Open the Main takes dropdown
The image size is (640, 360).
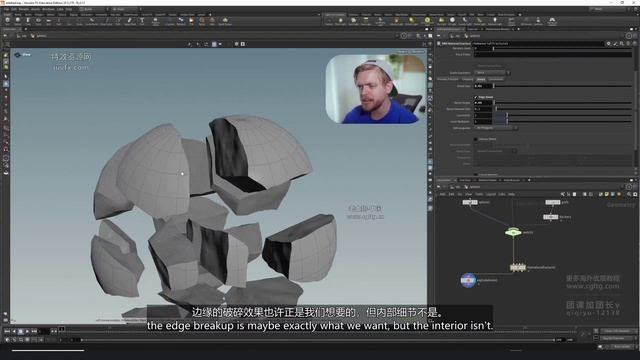[x=127, y=9]
